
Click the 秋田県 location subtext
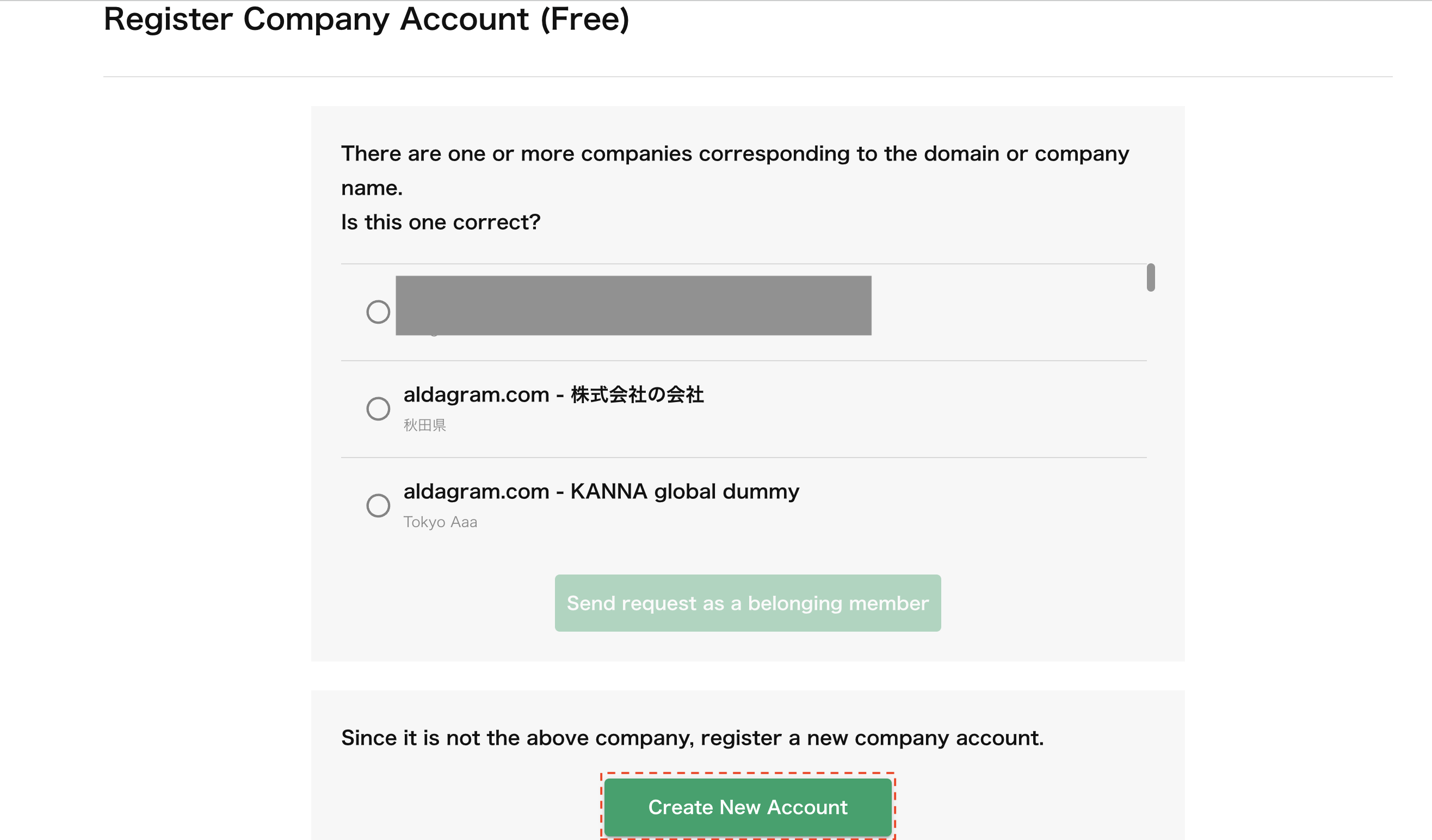424,425
